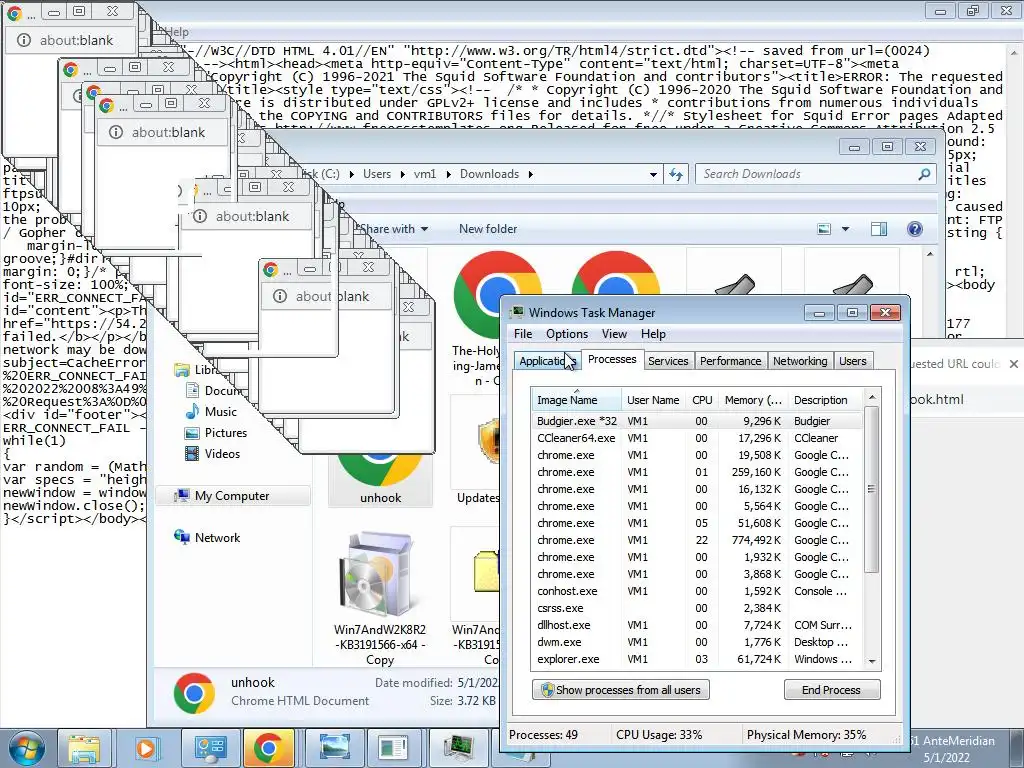This screenshot has height=768, width=1024.
Task: Select the dllhost.exe process row
Action: pos(696,625)
